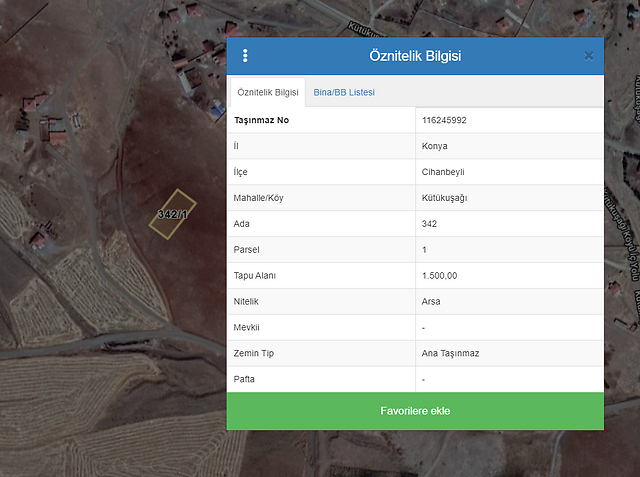Click the Parsel row label

(x=246, y=249)
